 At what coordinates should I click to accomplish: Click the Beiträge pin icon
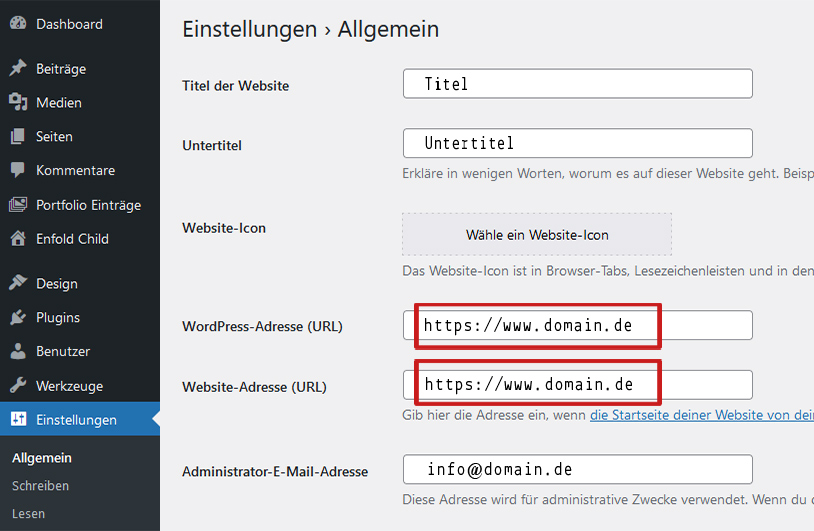coord(18,68)
